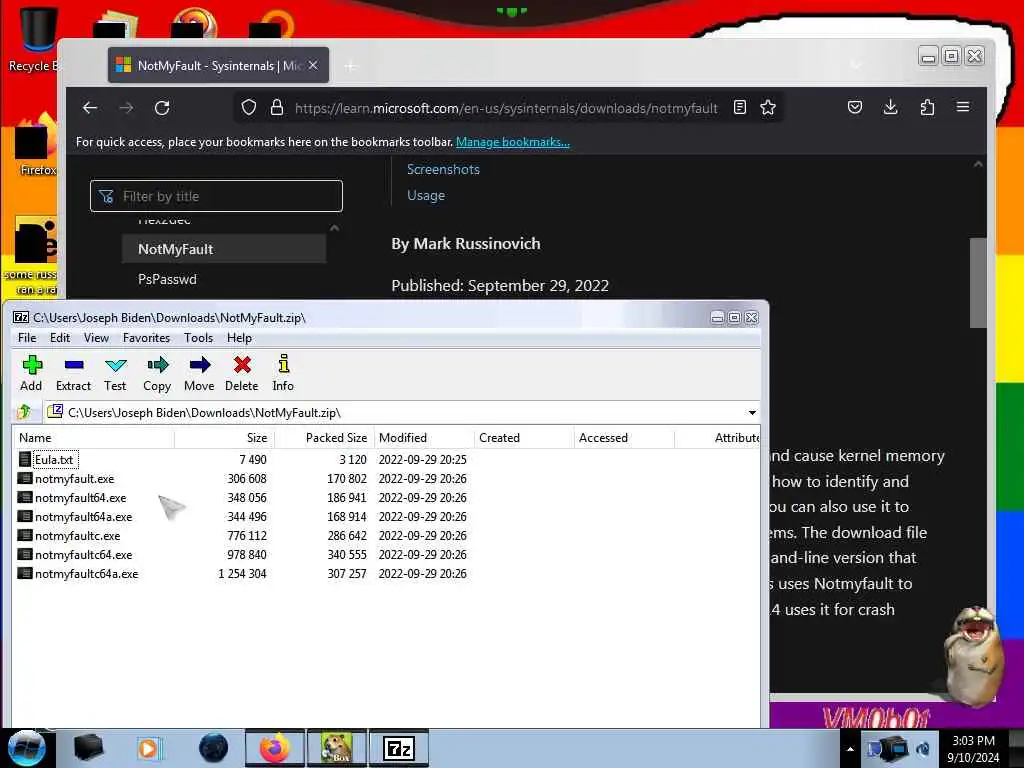Sort by Packed Size column header

324,438
